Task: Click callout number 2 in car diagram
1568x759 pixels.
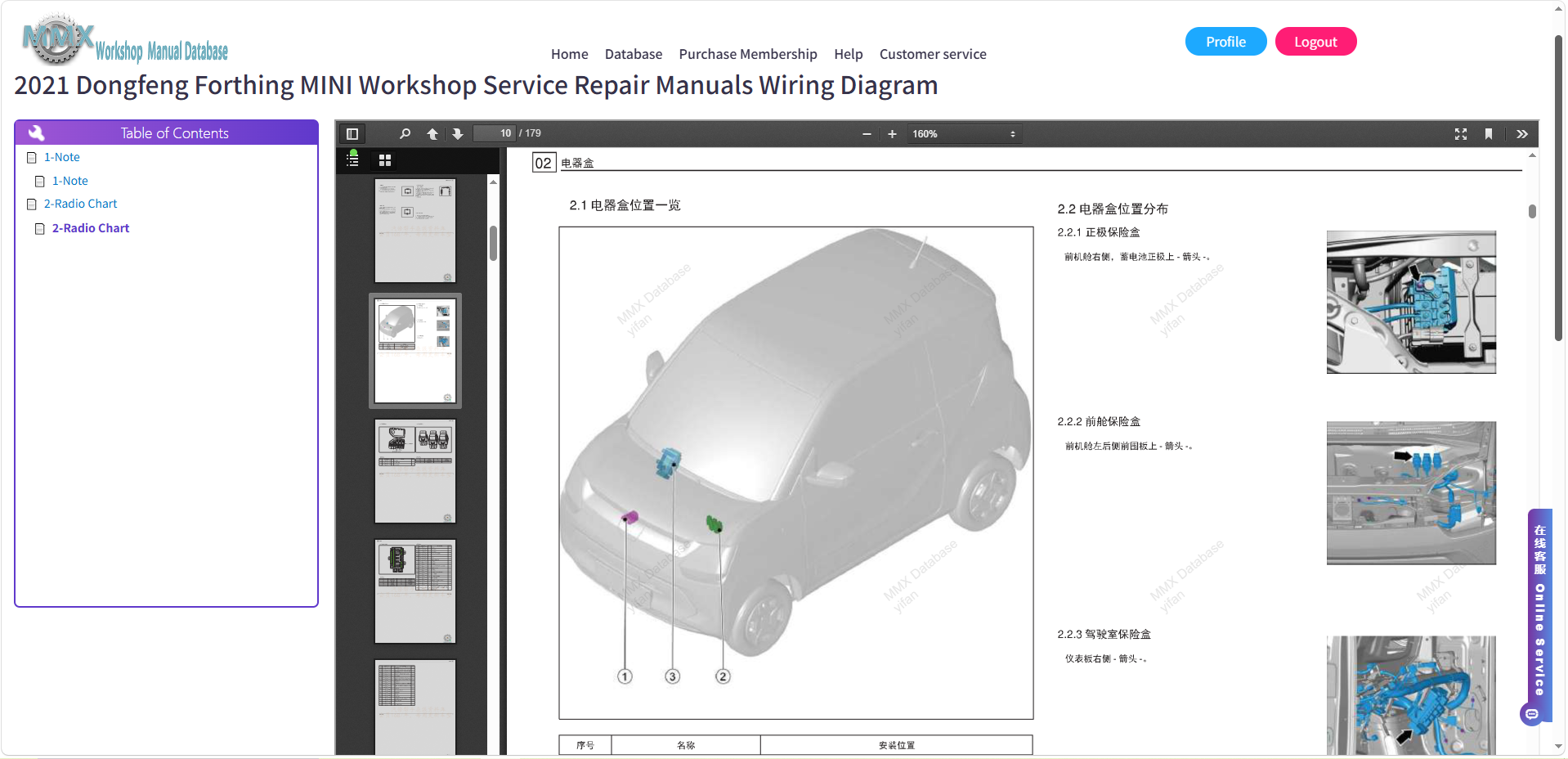Action: (x=723, y=676)
